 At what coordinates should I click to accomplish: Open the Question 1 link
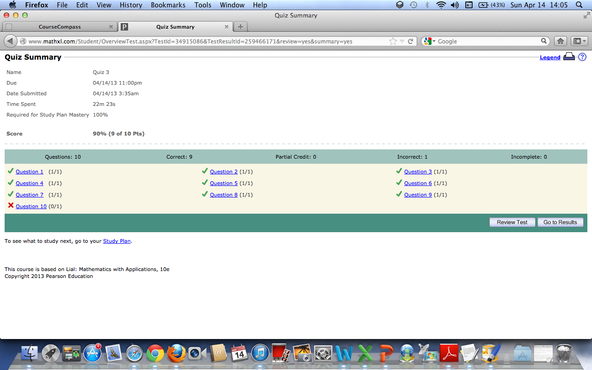coord(29,172)
